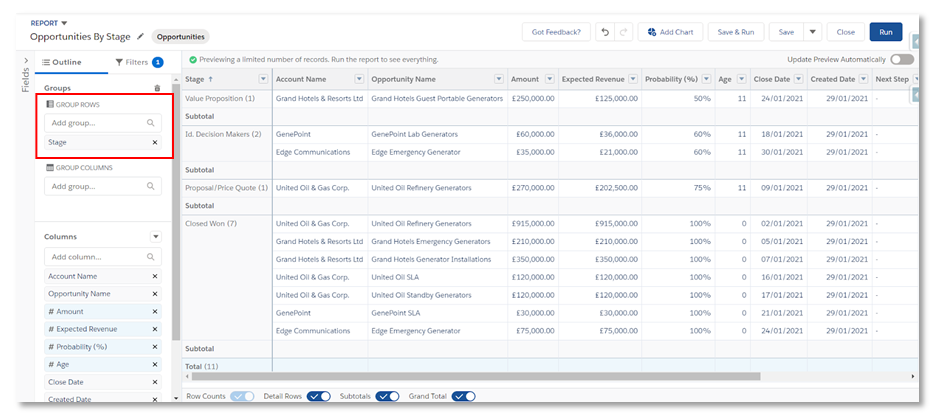Remove Close Date column with X
Screen dimensions: 940x420
pos(155,382)
